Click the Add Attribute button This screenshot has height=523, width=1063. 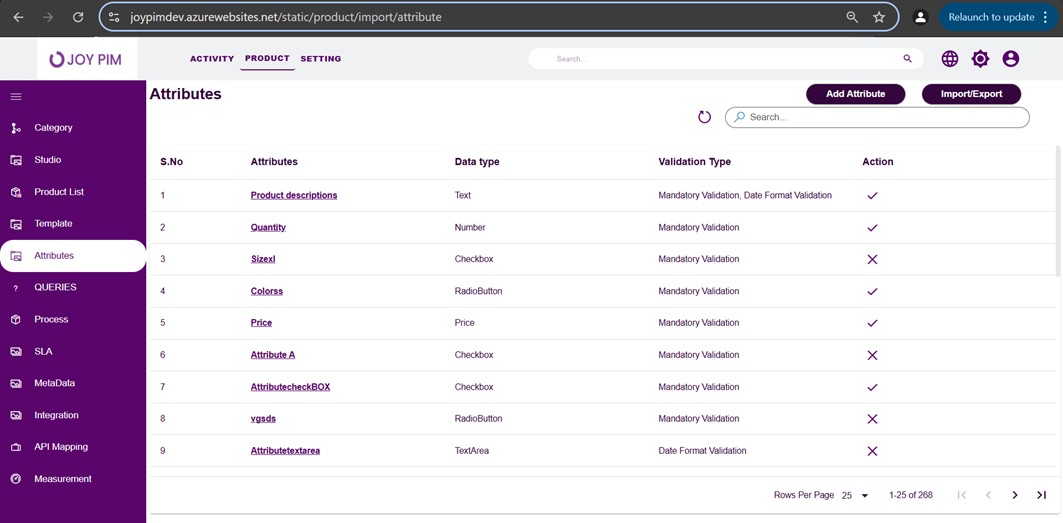[x=855, y=94]
